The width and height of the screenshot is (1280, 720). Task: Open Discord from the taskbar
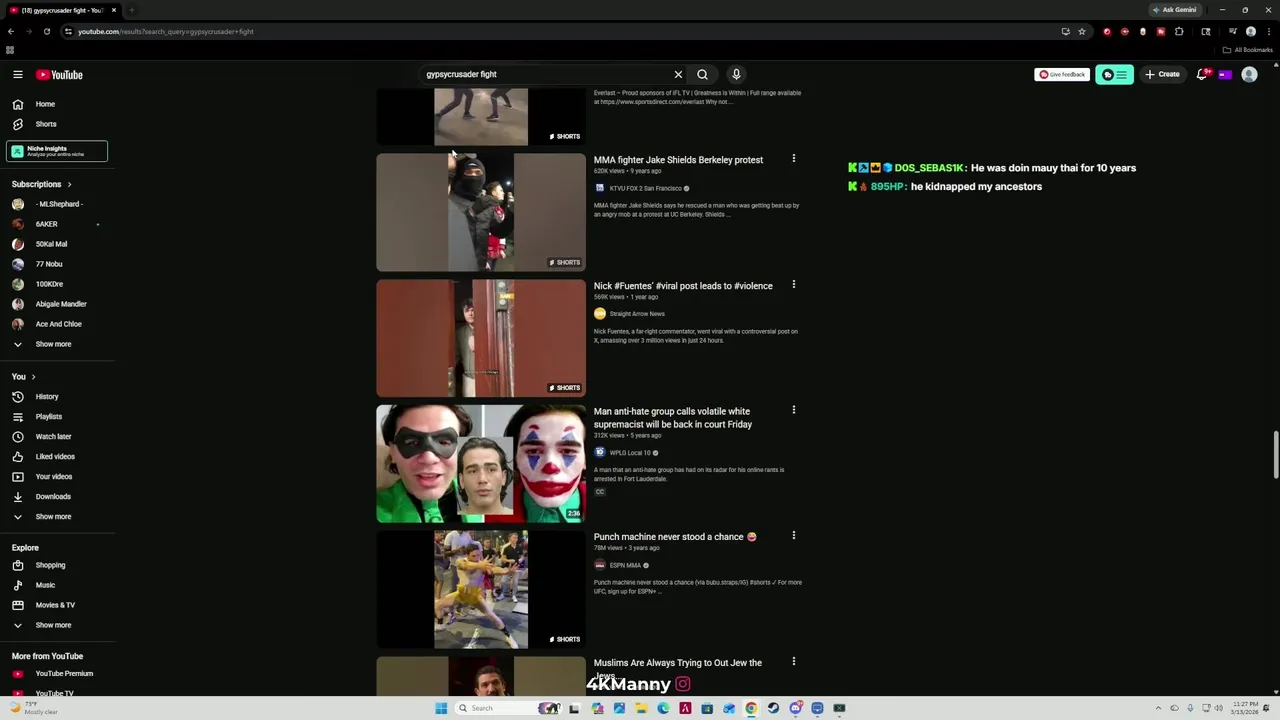tap(795, 708)
